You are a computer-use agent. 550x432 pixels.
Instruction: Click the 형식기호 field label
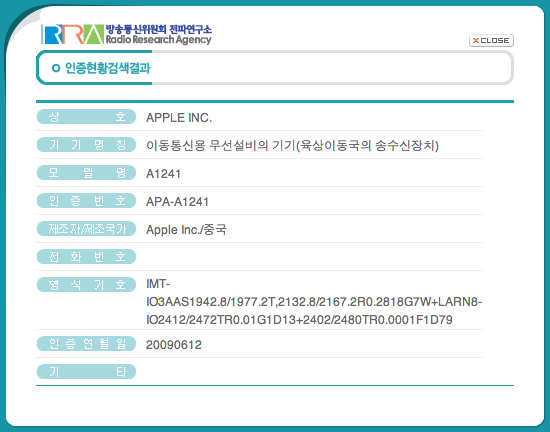click(x=86, y=284)
